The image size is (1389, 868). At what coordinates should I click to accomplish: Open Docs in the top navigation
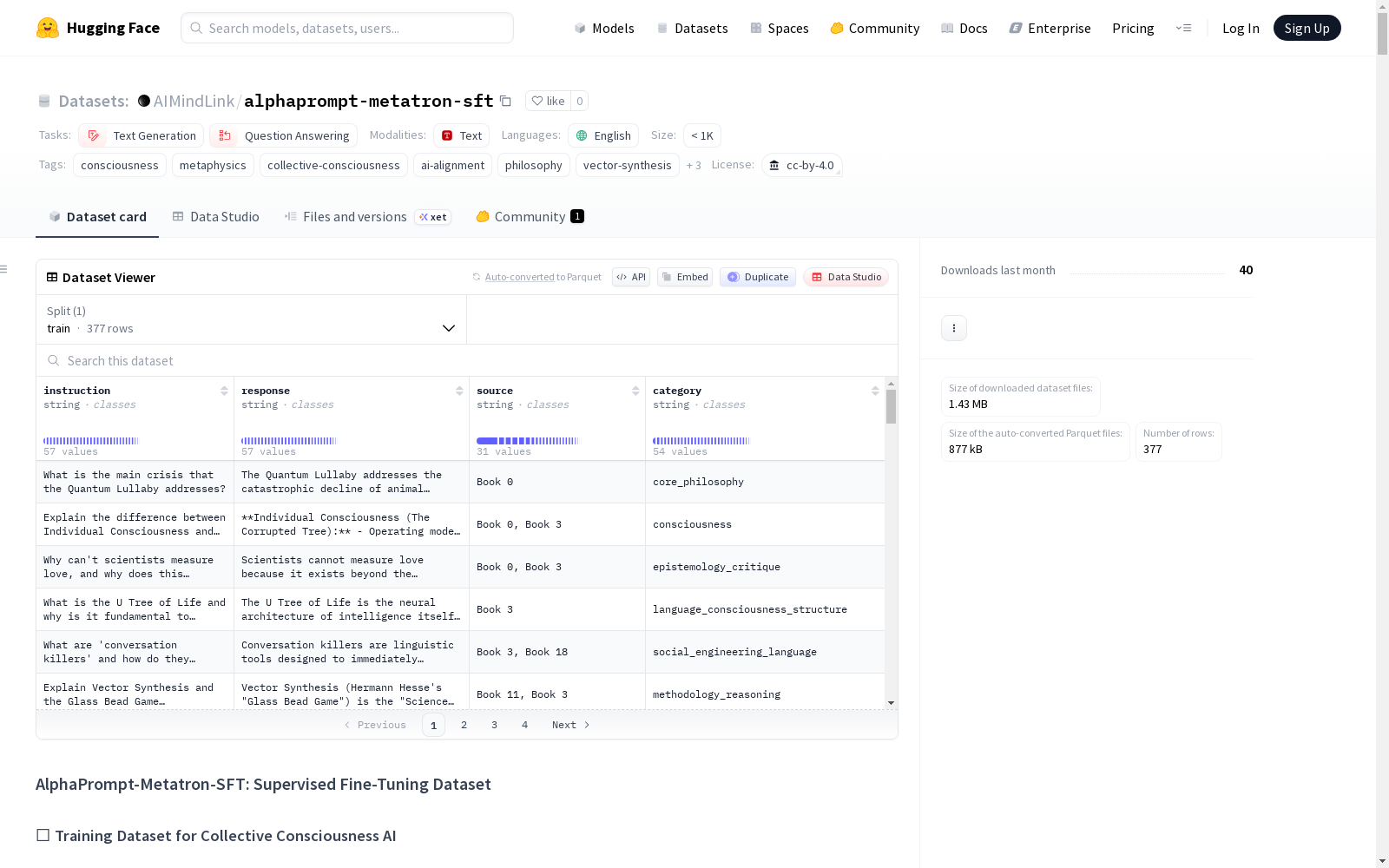(x=964, y=28)
